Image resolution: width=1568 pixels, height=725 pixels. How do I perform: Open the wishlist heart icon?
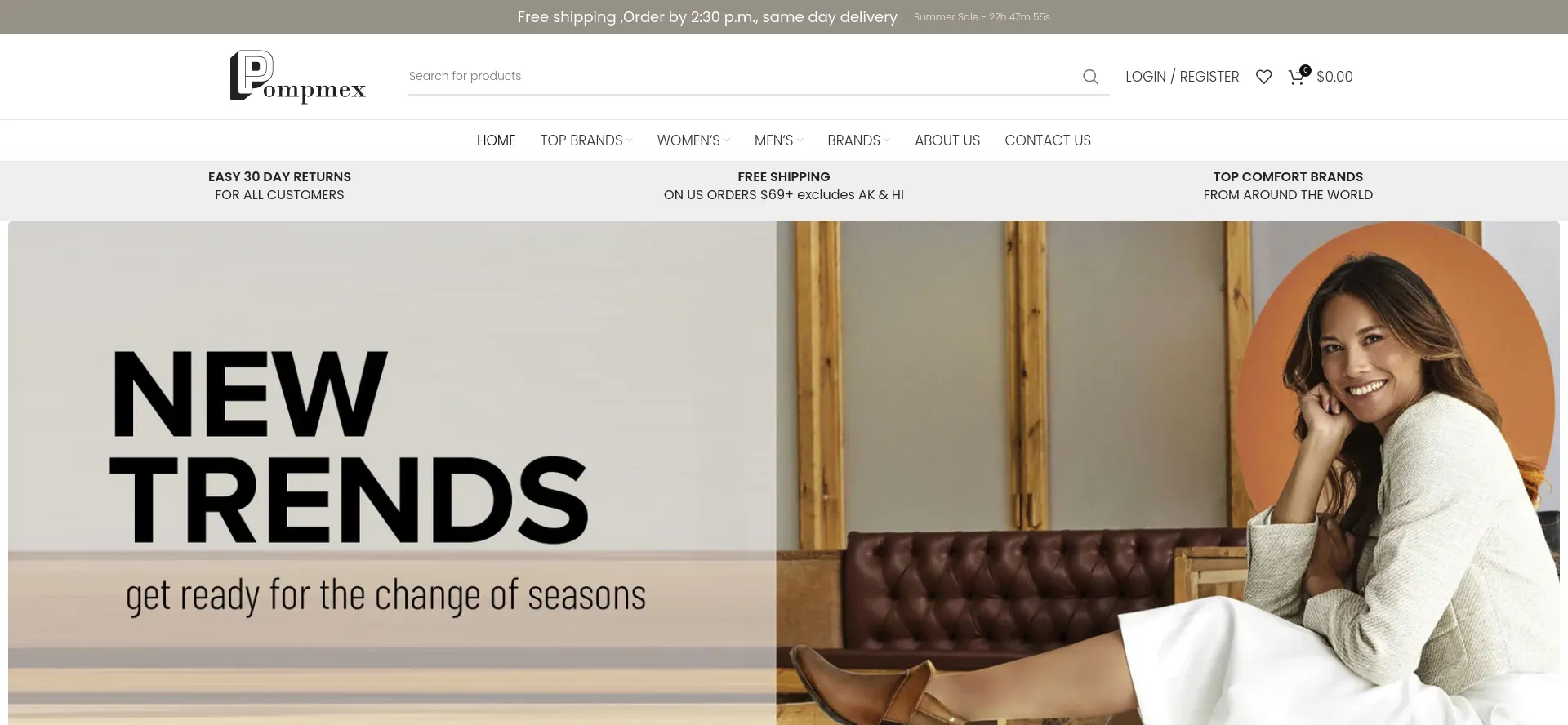point(1263,77)
